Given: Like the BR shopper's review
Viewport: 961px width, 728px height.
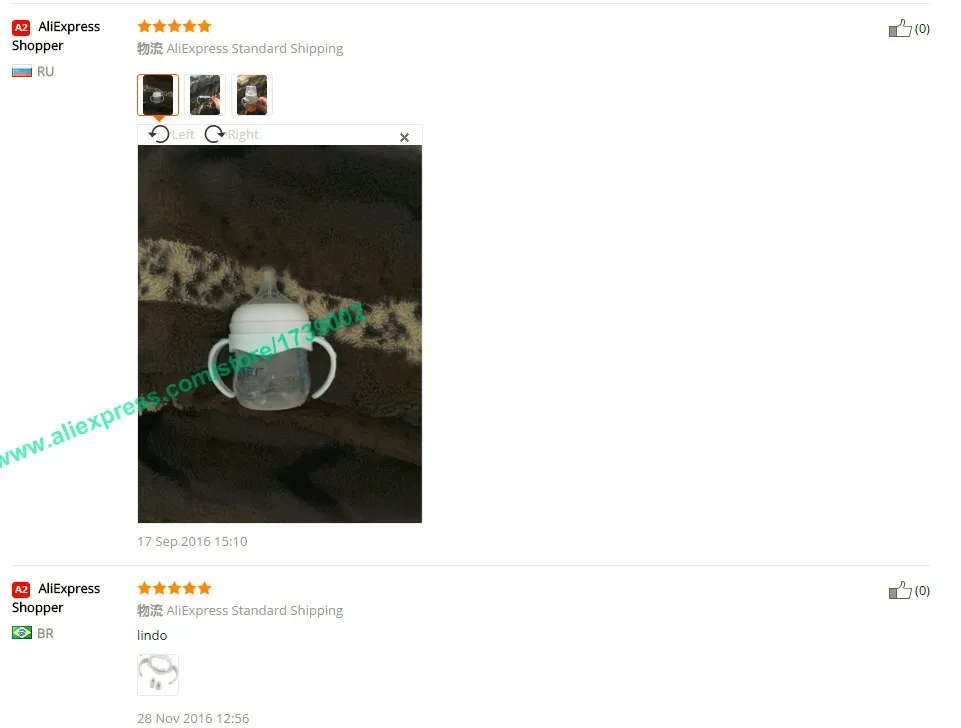Looking at the screenshot, I should pos(900,590).
